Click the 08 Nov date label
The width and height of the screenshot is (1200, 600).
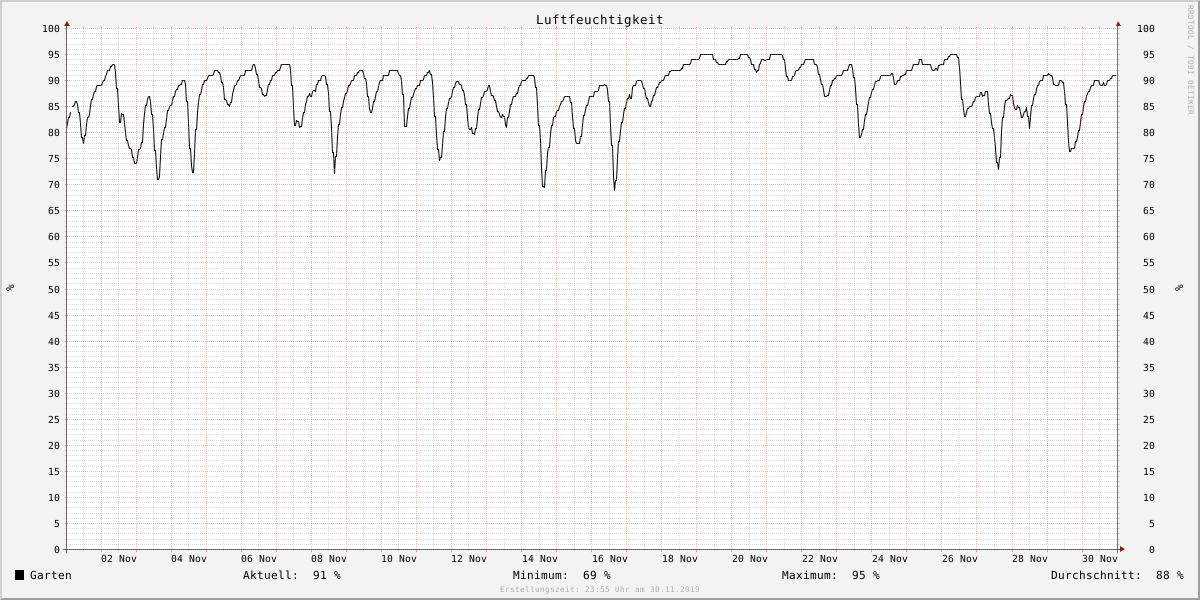tap(329, 558)
